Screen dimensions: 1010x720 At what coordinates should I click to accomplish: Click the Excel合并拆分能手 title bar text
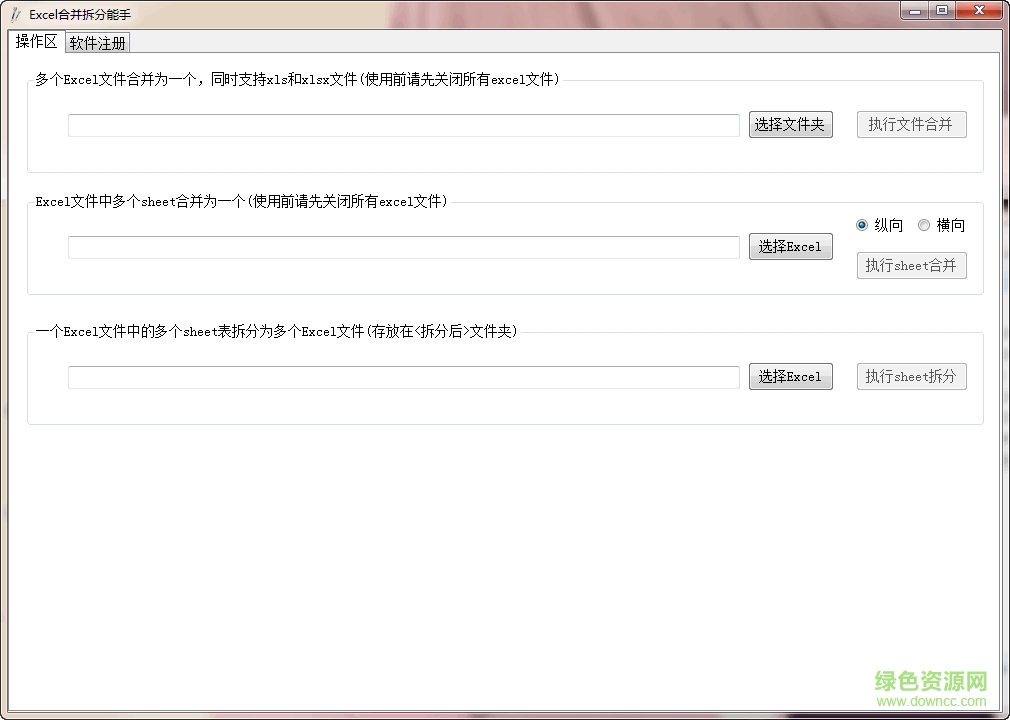80,14
